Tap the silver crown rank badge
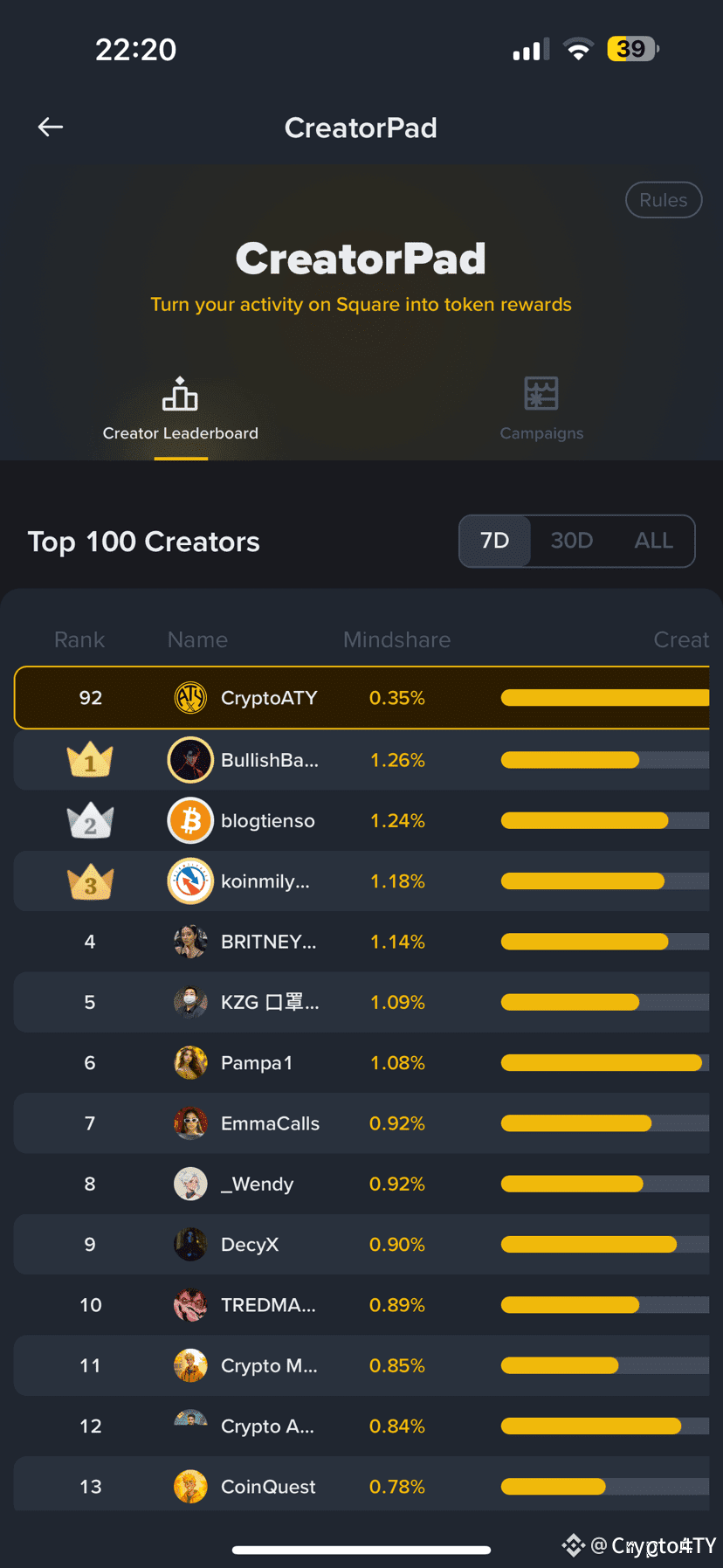Image resolution: width=723 pixels, height=1568 pixels. pos(90,820)
